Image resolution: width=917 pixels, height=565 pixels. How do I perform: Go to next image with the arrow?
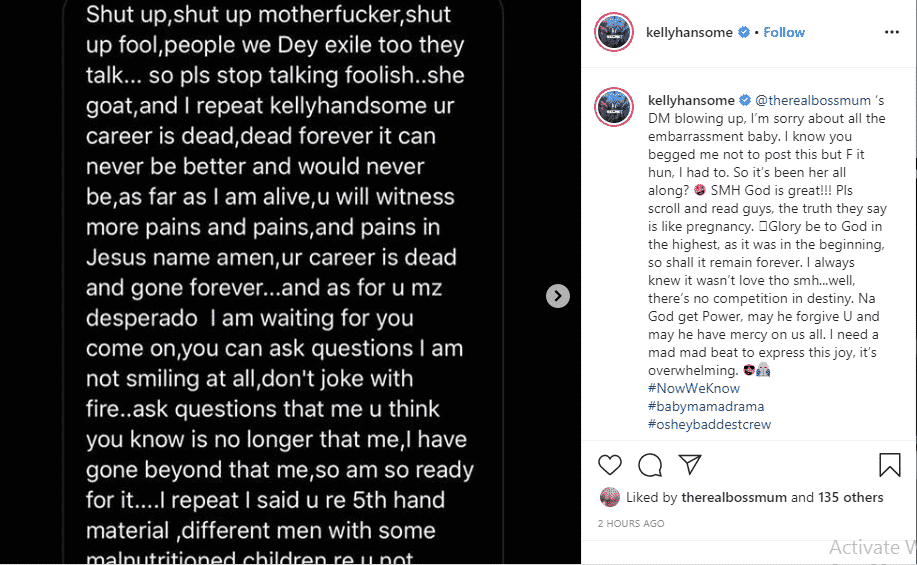click(558, 296)
